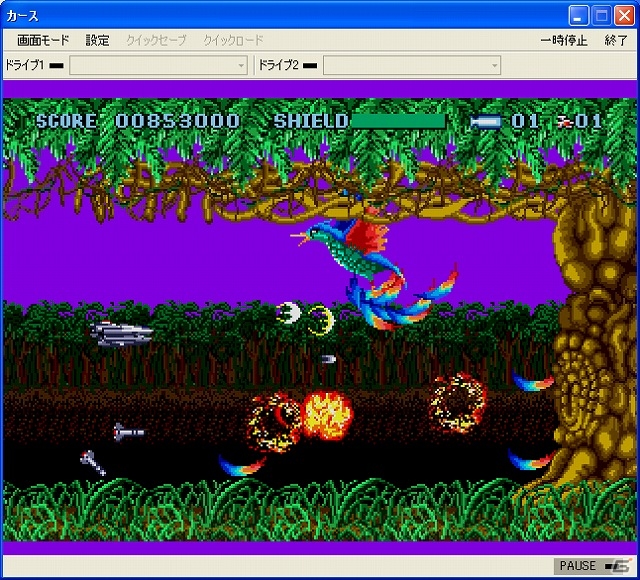This screenshot has width=640, height=580.
Task: Click the SCORE counter display
Action: [138, 121]
